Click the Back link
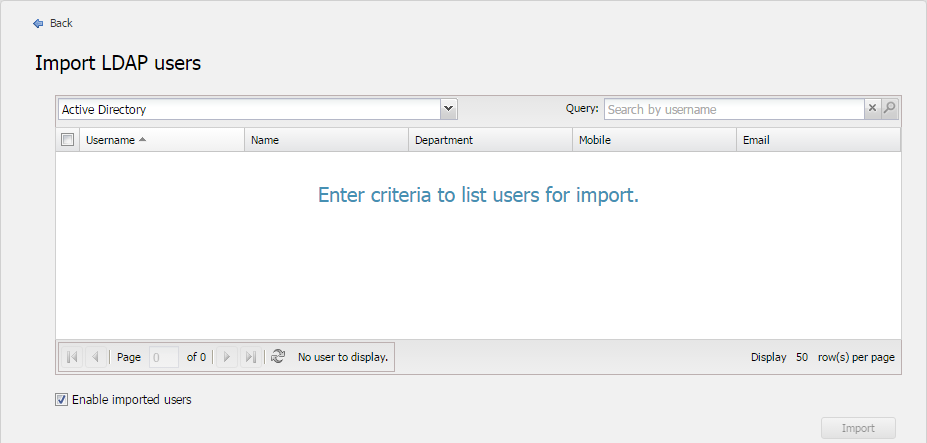927x443 pixels. pyautogui.click(x=61, y=23)
